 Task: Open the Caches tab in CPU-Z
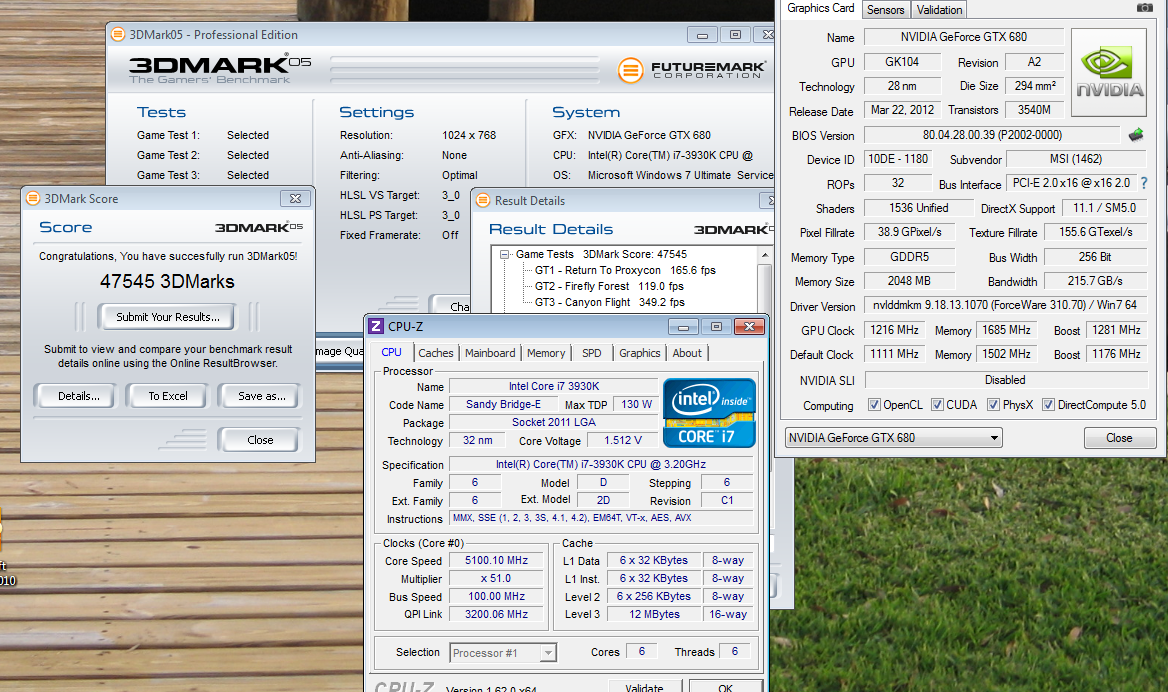(435, 353)
